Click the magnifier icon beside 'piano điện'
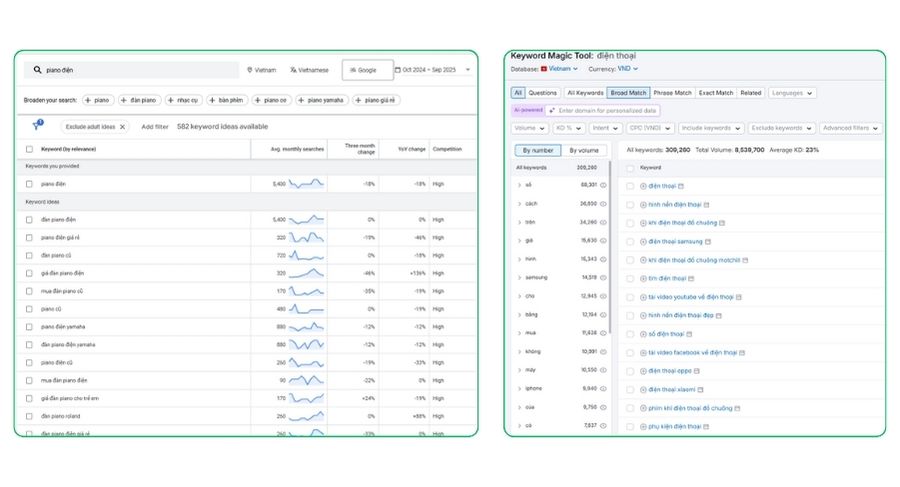The height and width of the screenshot is (487, 900). (38, 70)
